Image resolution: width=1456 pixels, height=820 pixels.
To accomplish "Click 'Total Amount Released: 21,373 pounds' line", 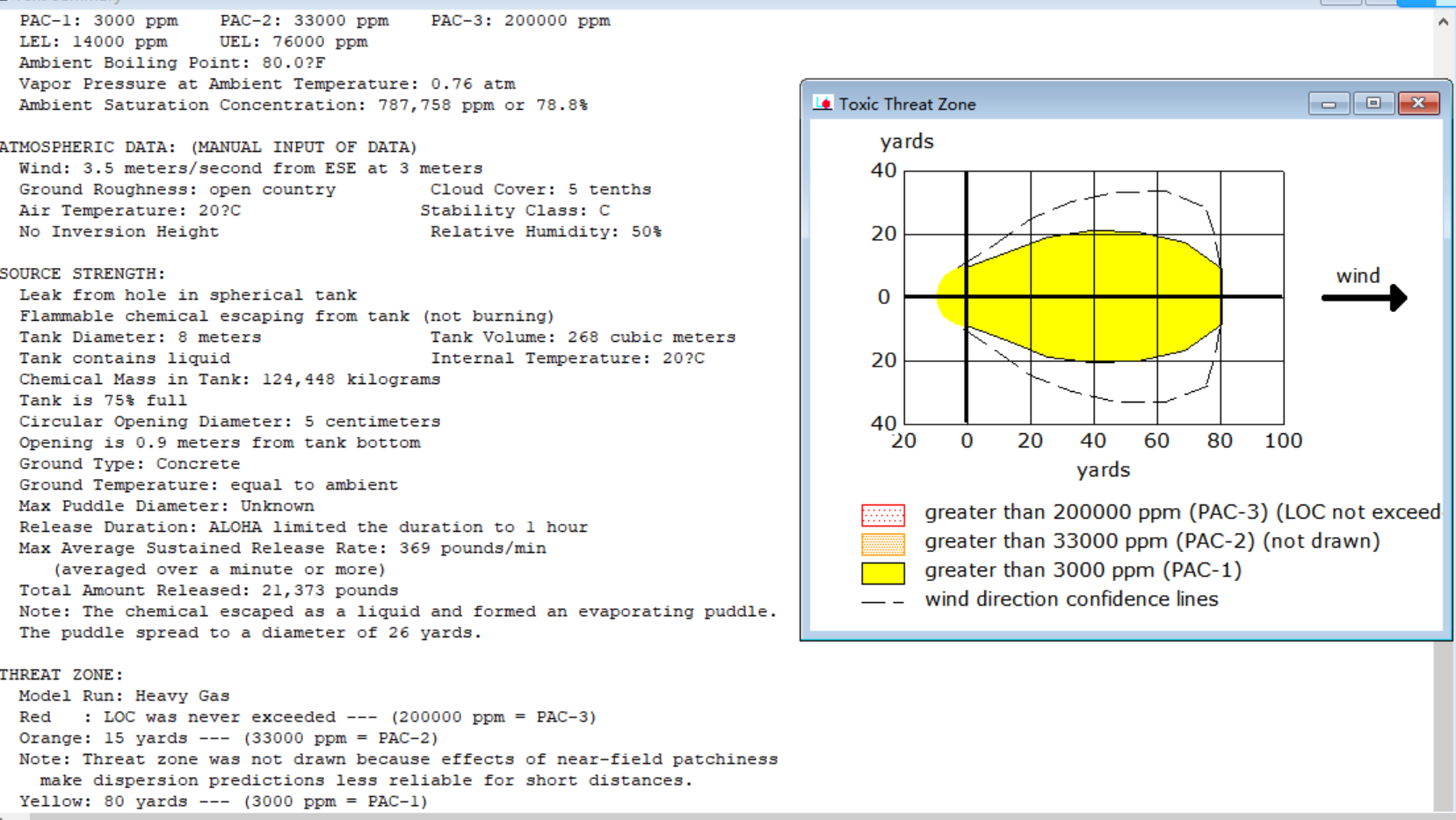I will [209, 590].
